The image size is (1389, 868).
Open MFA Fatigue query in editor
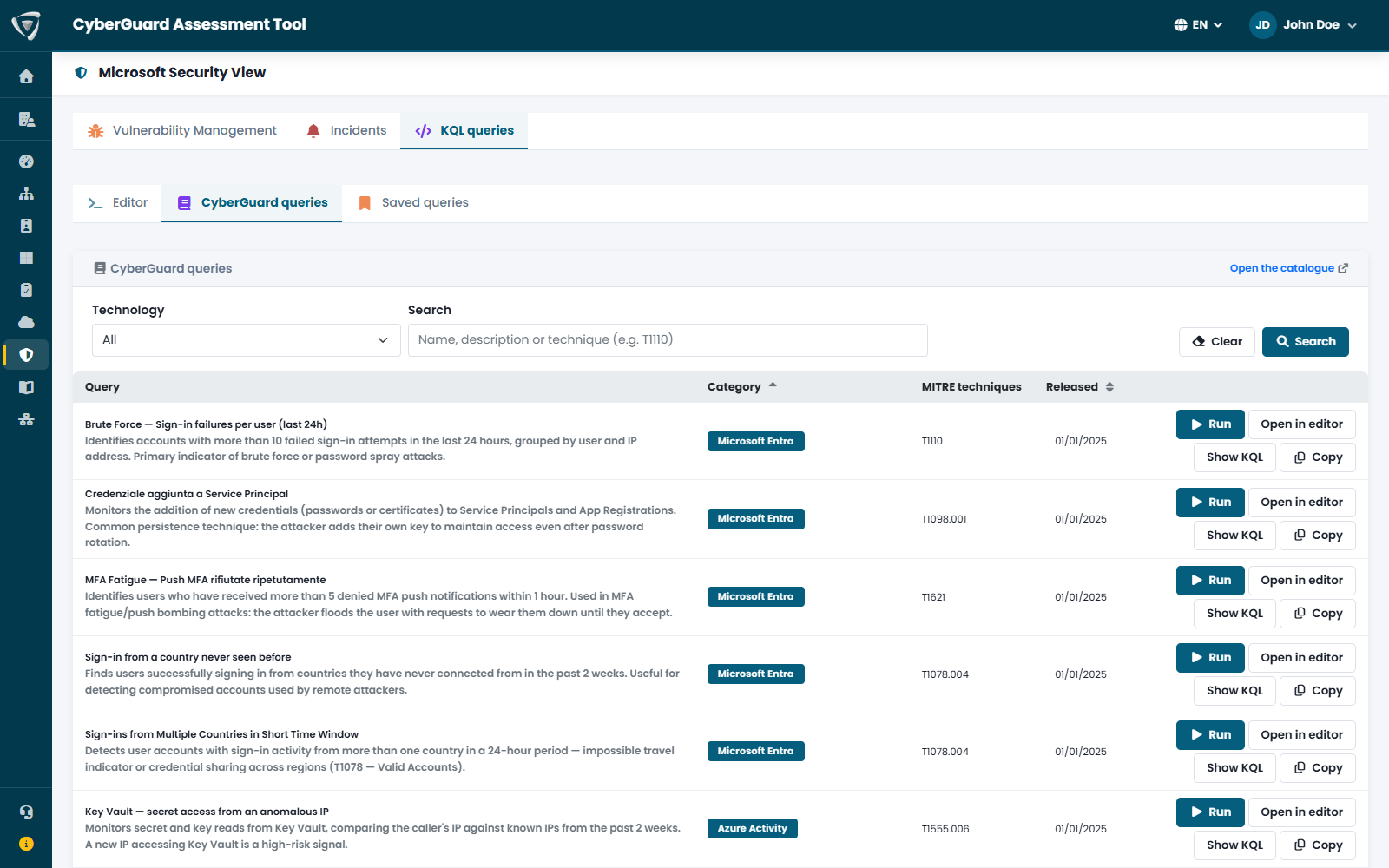(x=1301, y=581)
